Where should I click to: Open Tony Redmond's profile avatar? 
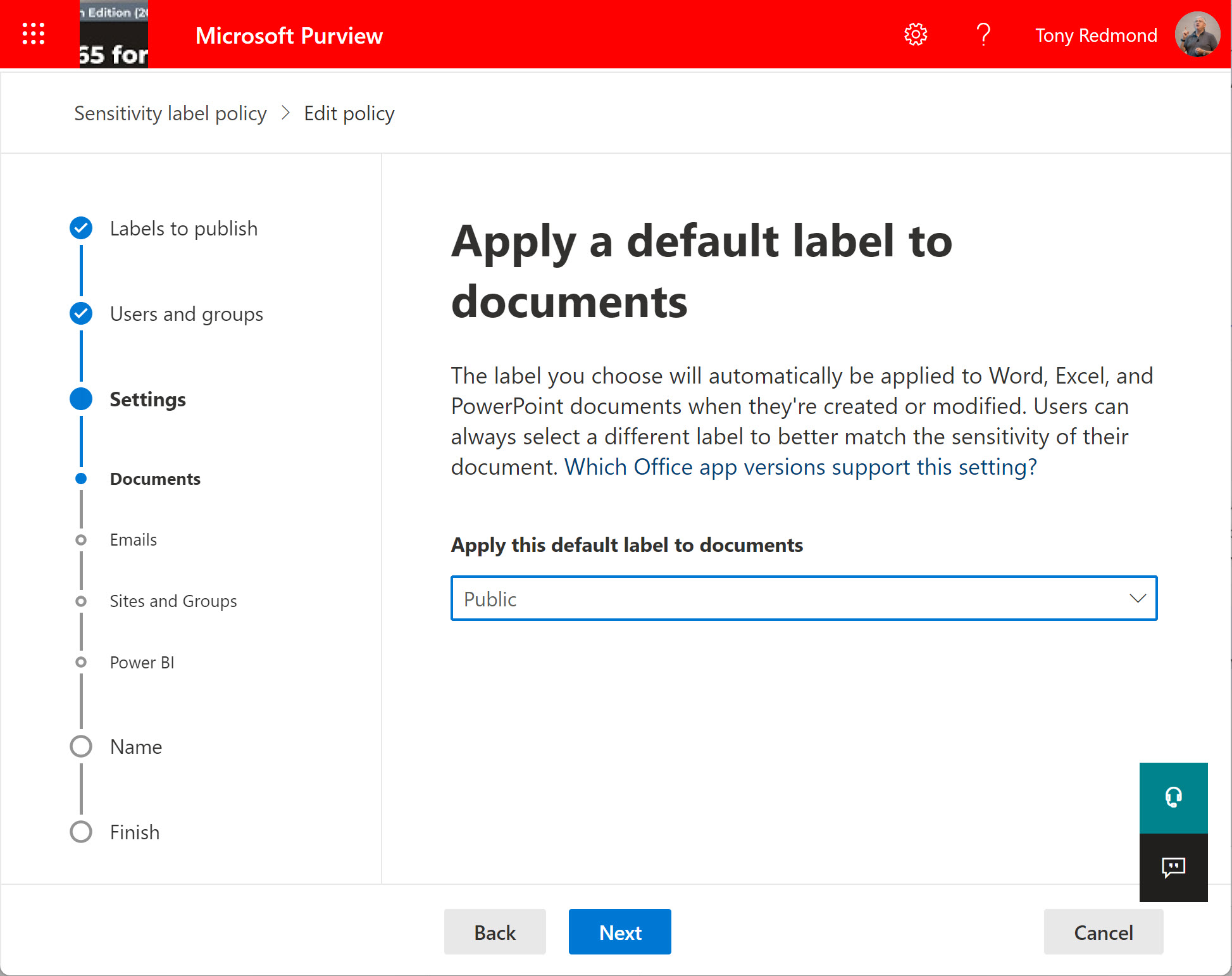(x=1197, y=35)
